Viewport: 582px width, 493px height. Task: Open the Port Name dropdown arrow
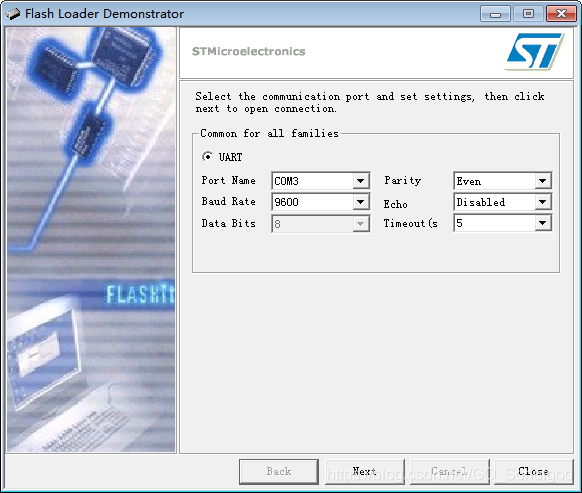pos(360,181)
